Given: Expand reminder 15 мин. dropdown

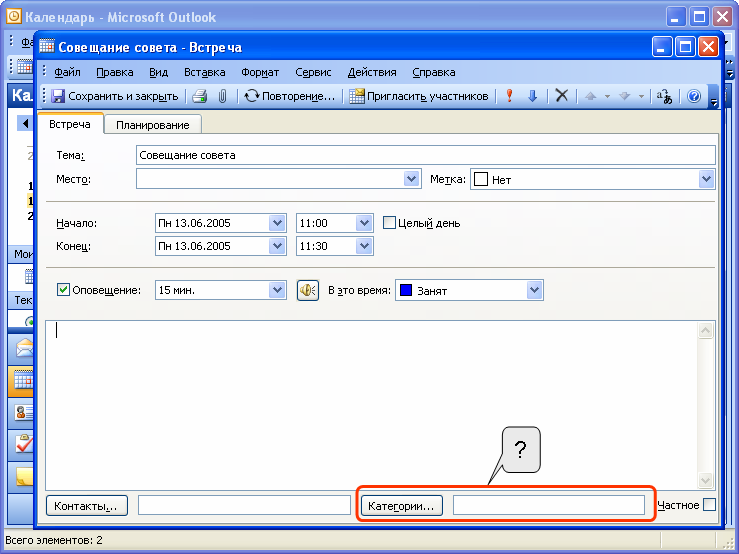Looking at the screenshot, I should coord(277,290).
